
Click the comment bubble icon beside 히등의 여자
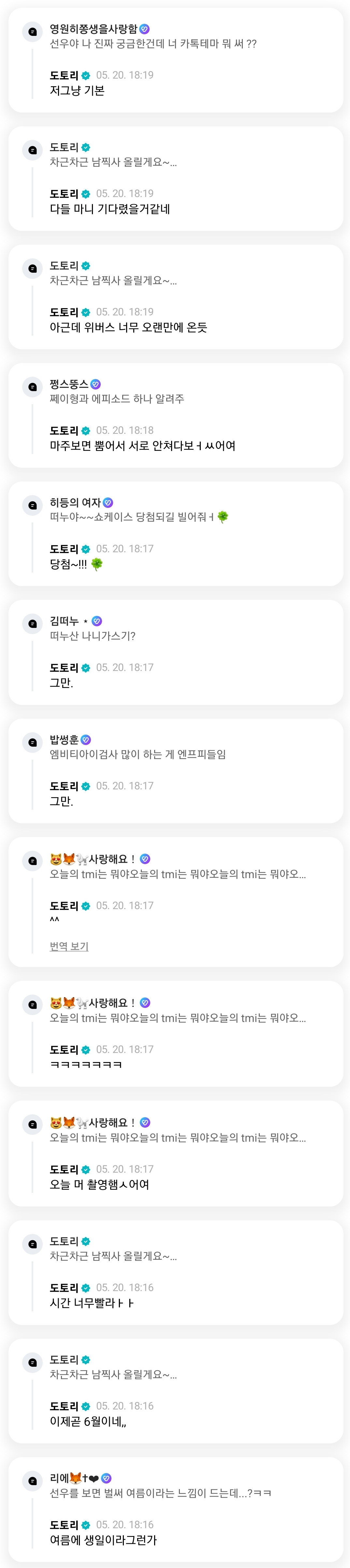coord(33,505)
